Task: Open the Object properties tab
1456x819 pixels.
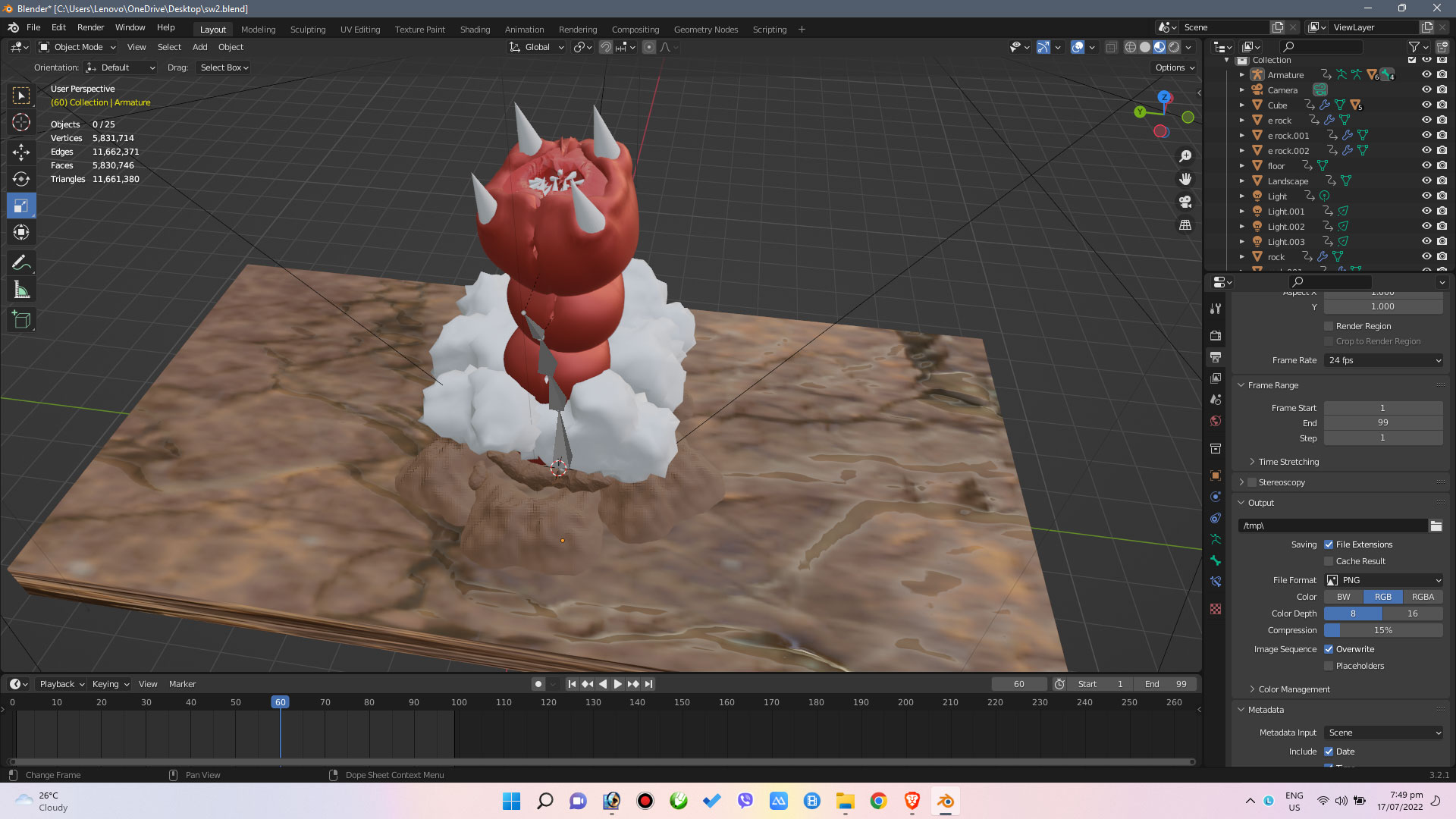Action: point(1216,475)
